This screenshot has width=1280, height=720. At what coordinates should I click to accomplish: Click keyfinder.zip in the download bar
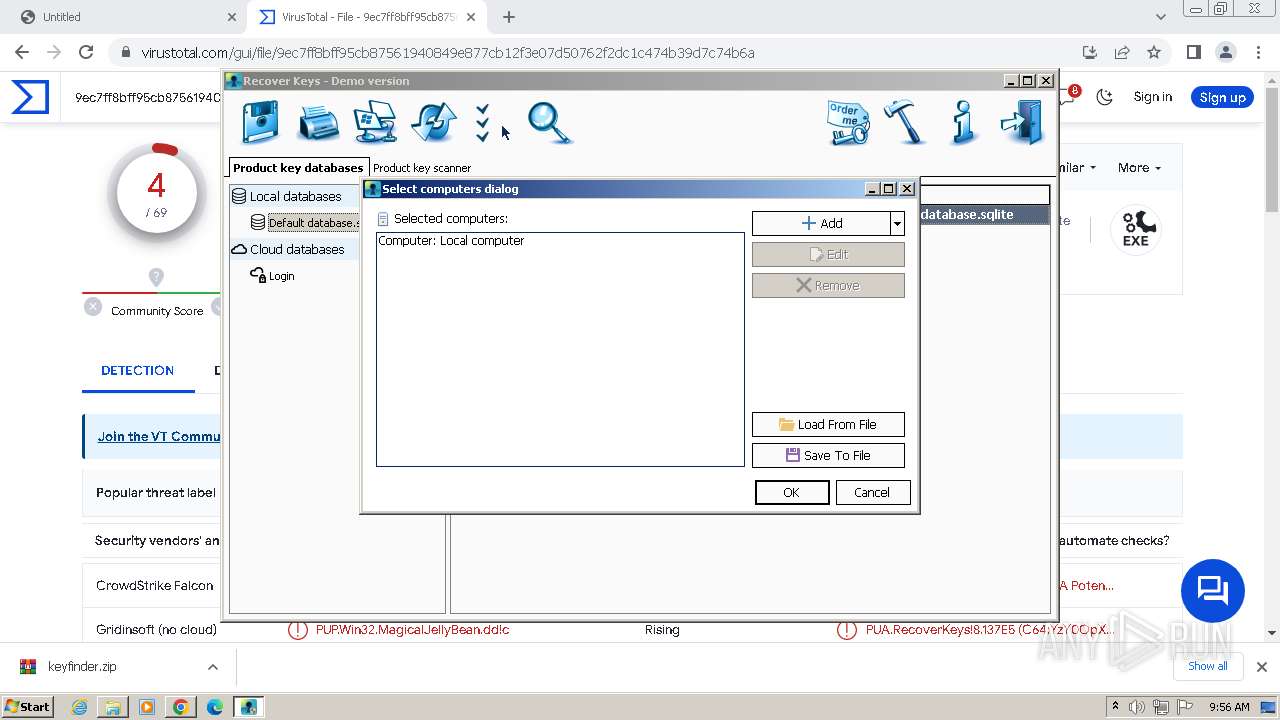tap(82, 667)
